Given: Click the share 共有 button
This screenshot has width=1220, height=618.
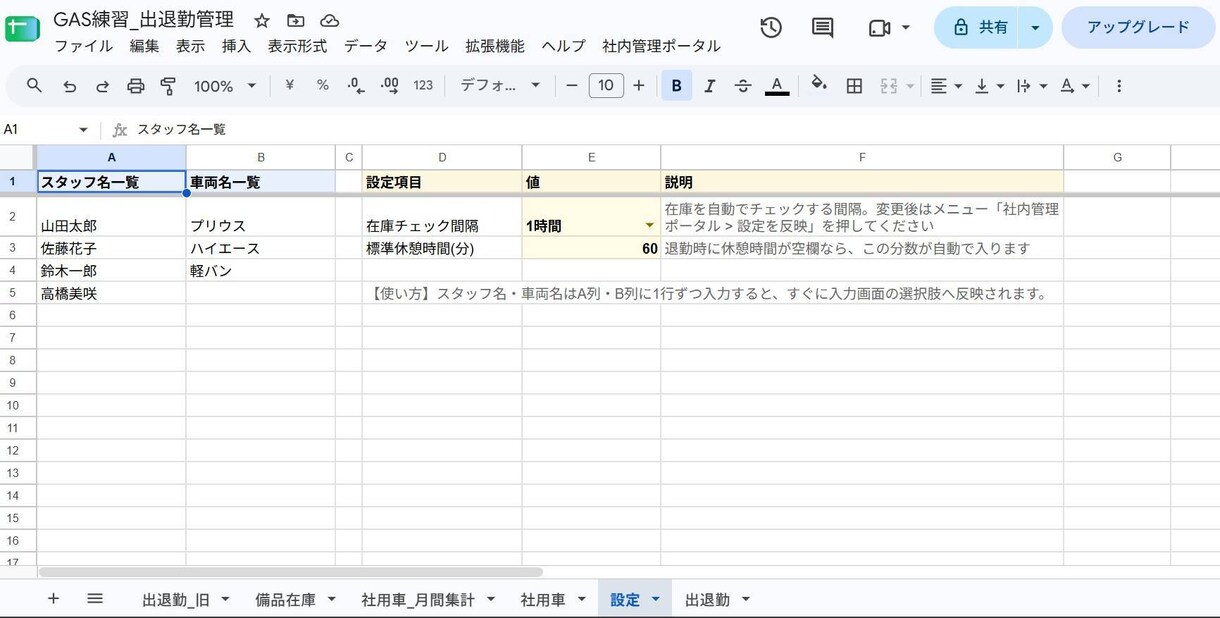Looking at the screenshot, I should click(x=978, y=28).
